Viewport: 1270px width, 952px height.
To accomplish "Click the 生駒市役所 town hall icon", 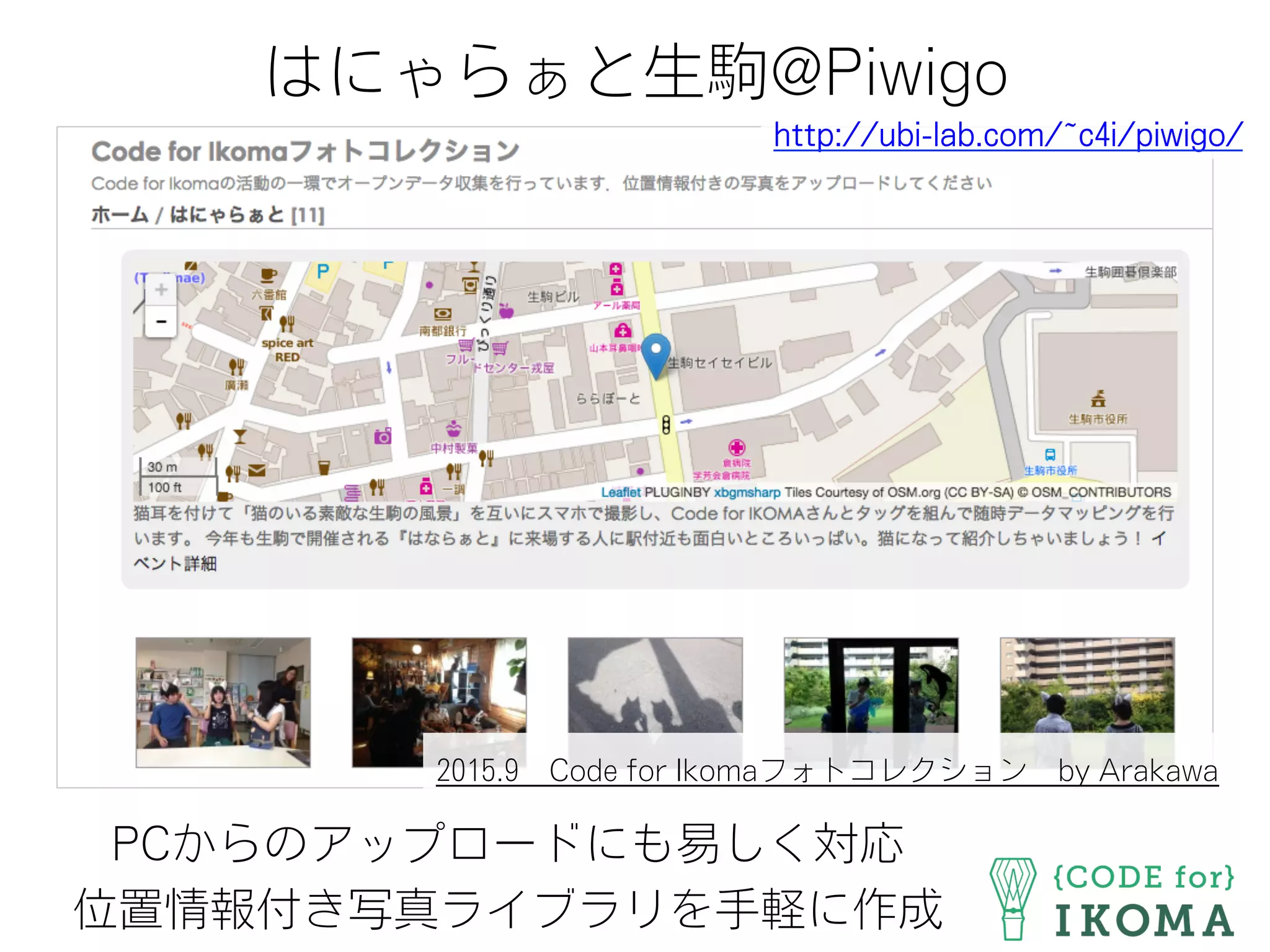I will (1098, 398).
